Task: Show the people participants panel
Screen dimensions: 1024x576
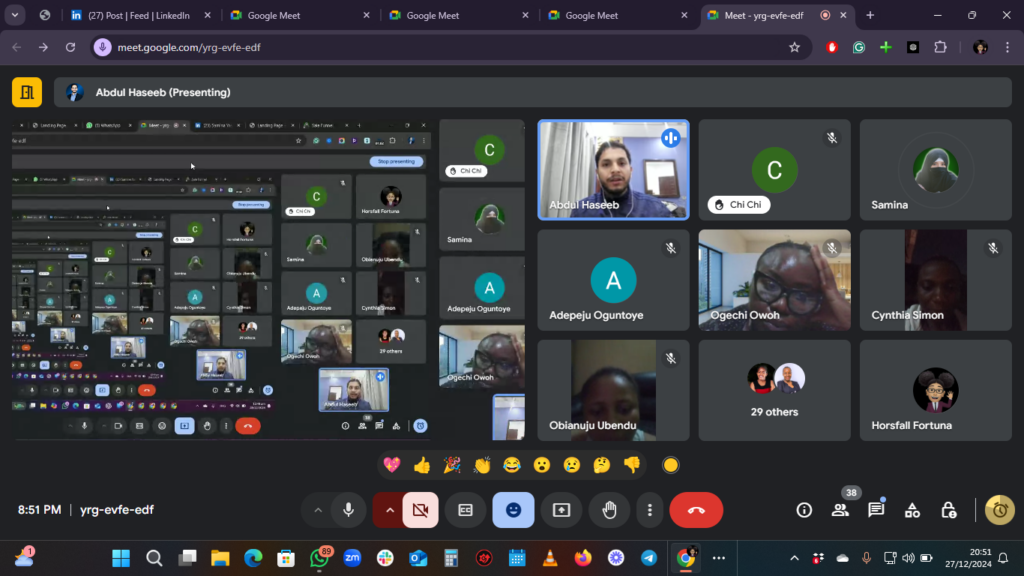Action: click(840, 510)
